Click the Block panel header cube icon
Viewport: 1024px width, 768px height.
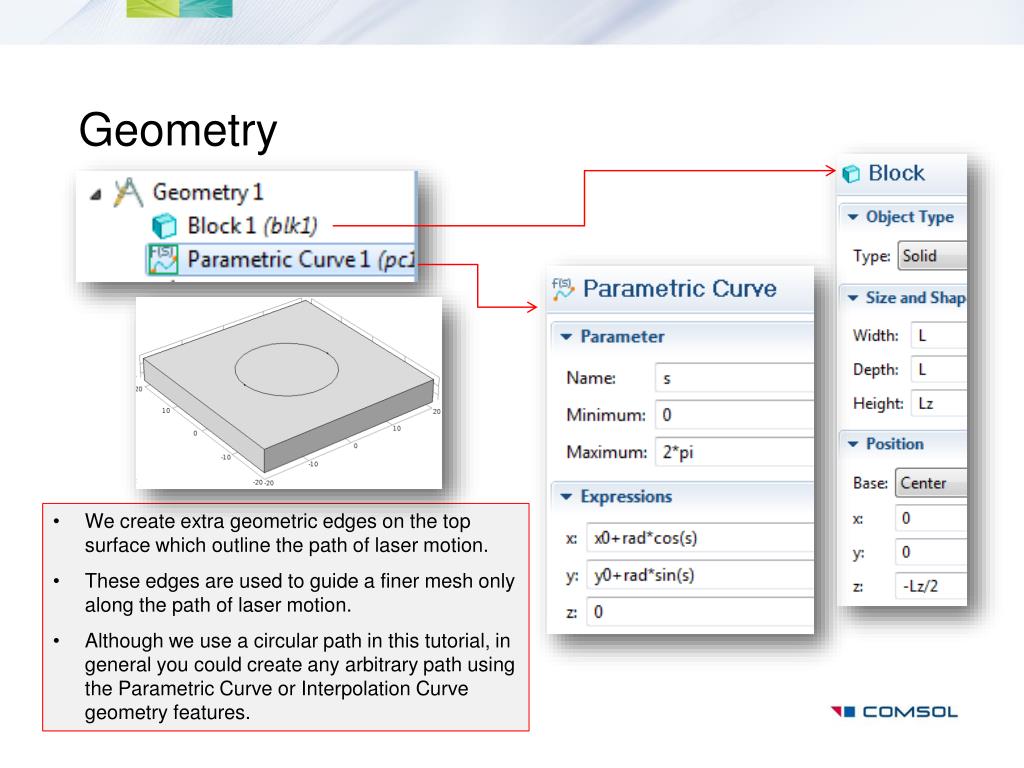[851, 174]
